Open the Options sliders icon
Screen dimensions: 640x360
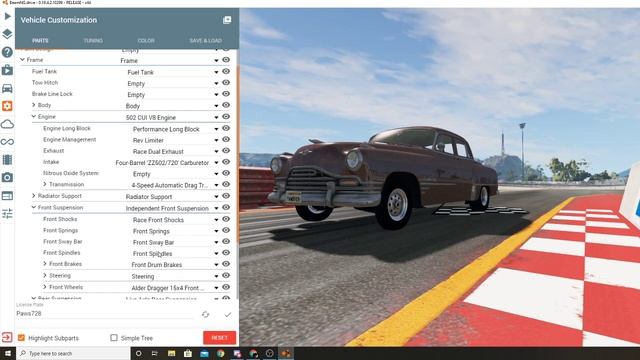(7, 213)
